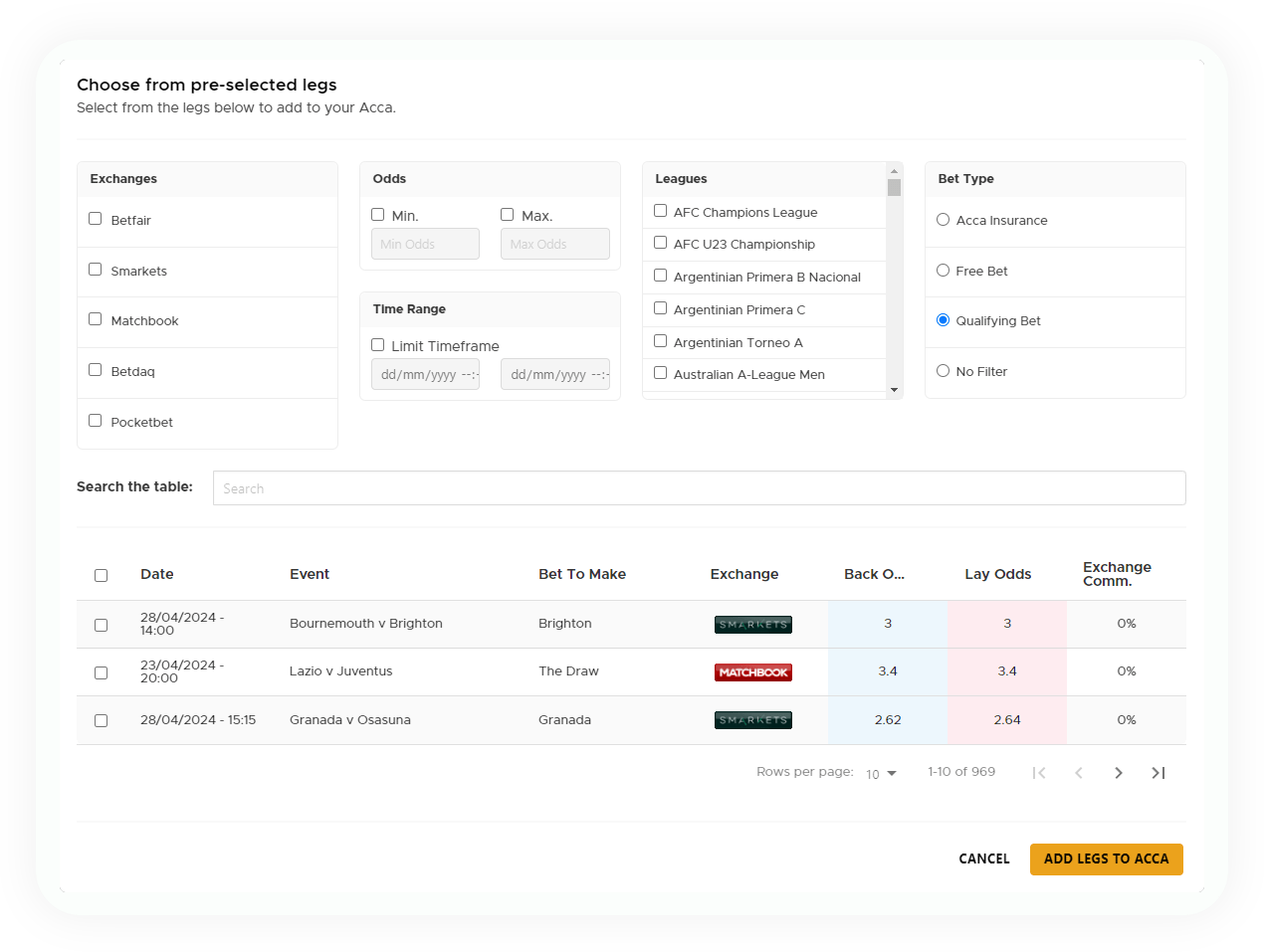The width and height of the screenshot is (1264, 952).
Task: Click the first page arrow
Action: click(1039, 773)
